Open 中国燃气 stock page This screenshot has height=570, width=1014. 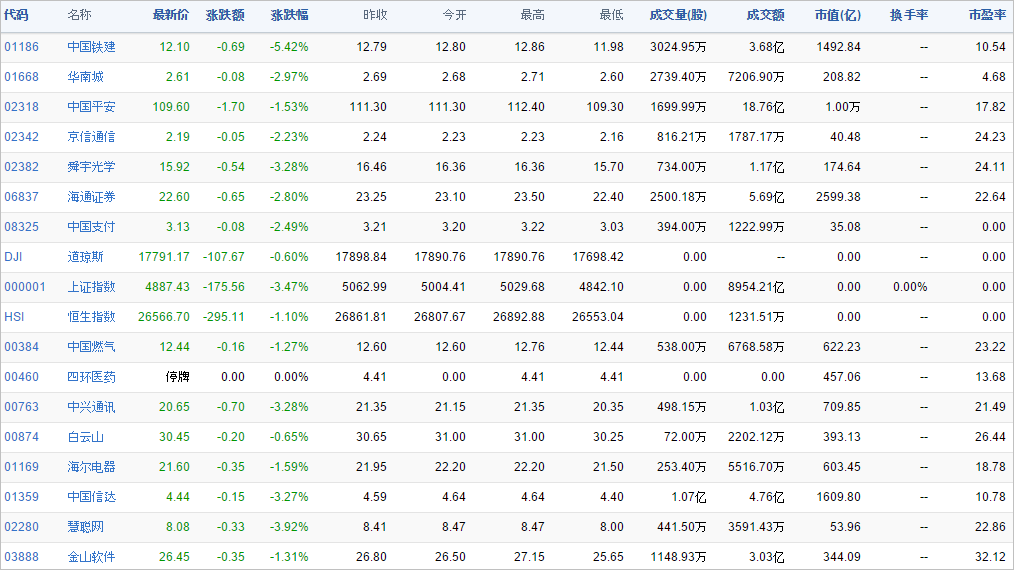click(91, 347)
